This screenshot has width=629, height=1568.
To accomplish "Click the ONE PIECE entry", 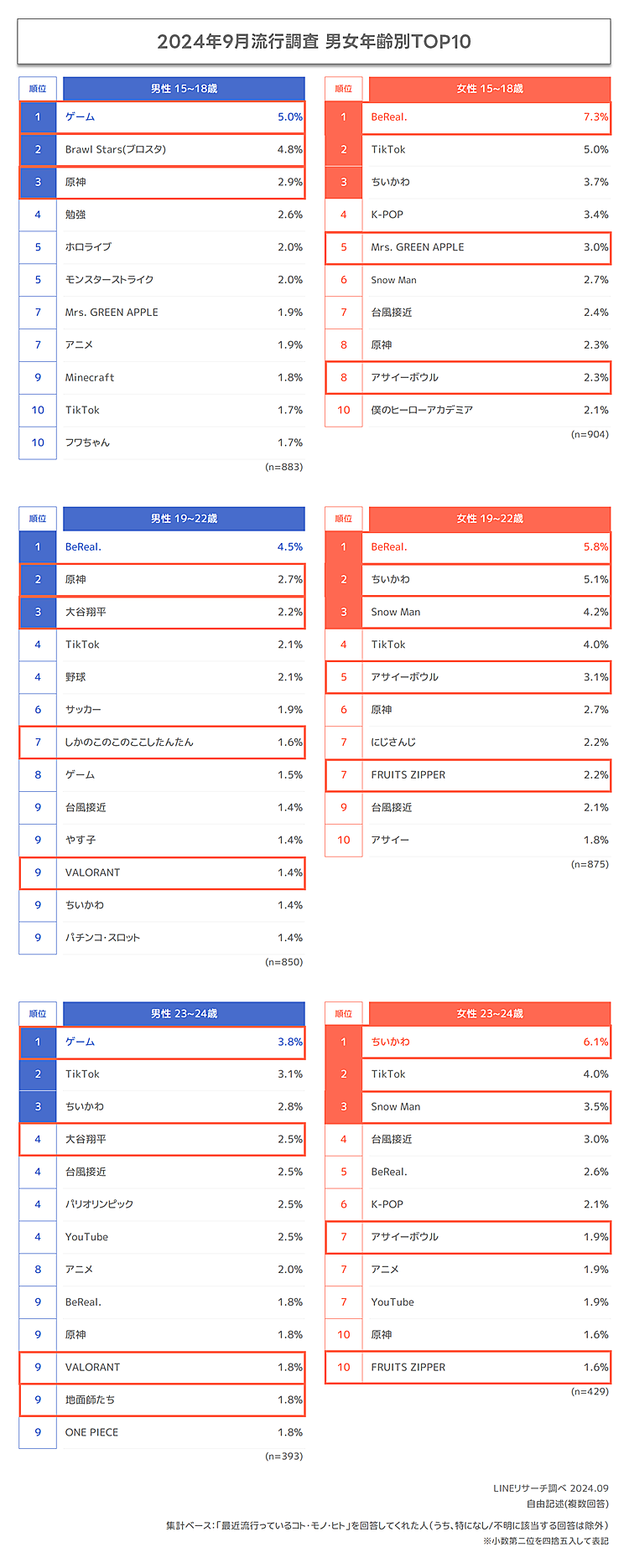I will point(91,1433).
